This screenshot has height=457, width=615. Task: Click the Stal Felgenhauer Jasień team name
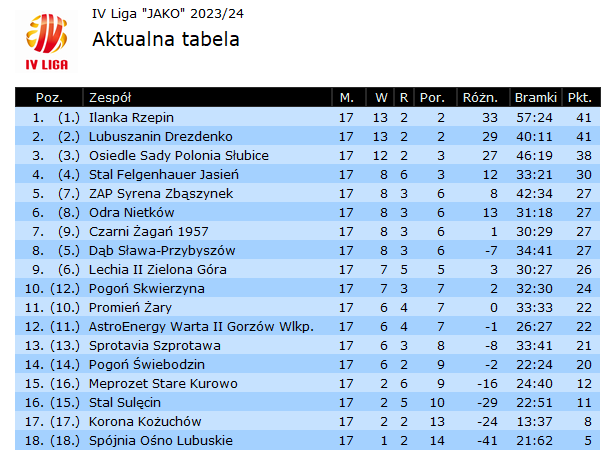[x=164, y=175]
